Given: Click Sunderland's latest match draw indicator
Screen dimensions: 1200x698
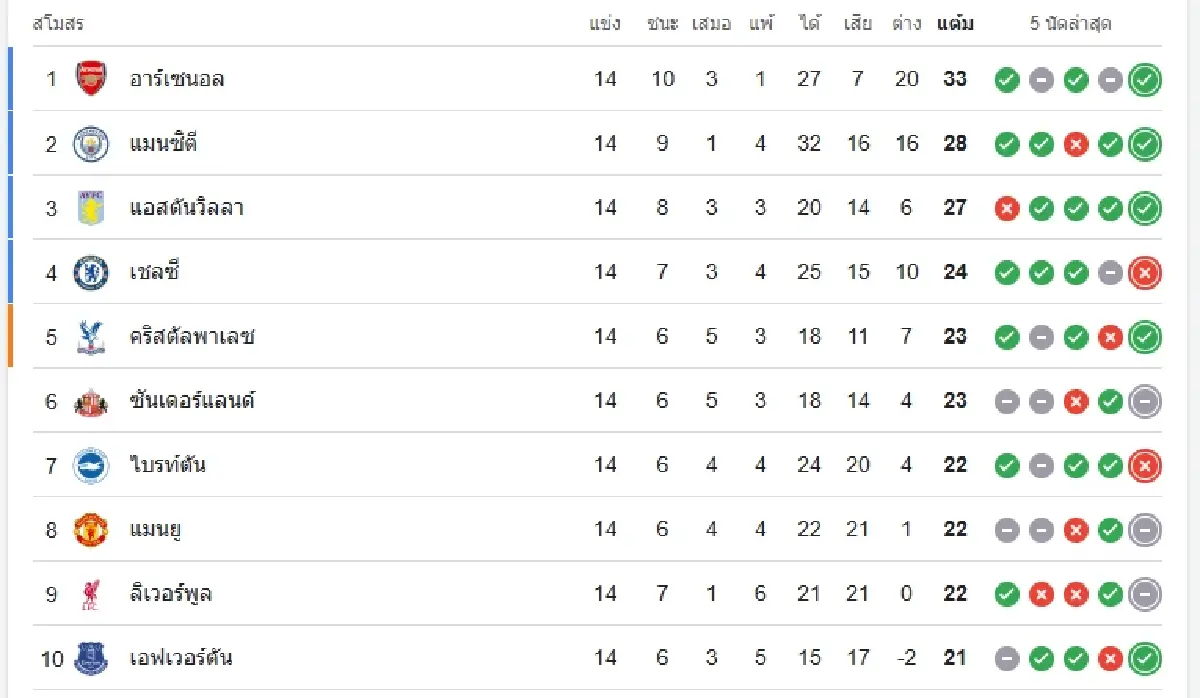Looking at the screenshot, I should pos(1145,402).
